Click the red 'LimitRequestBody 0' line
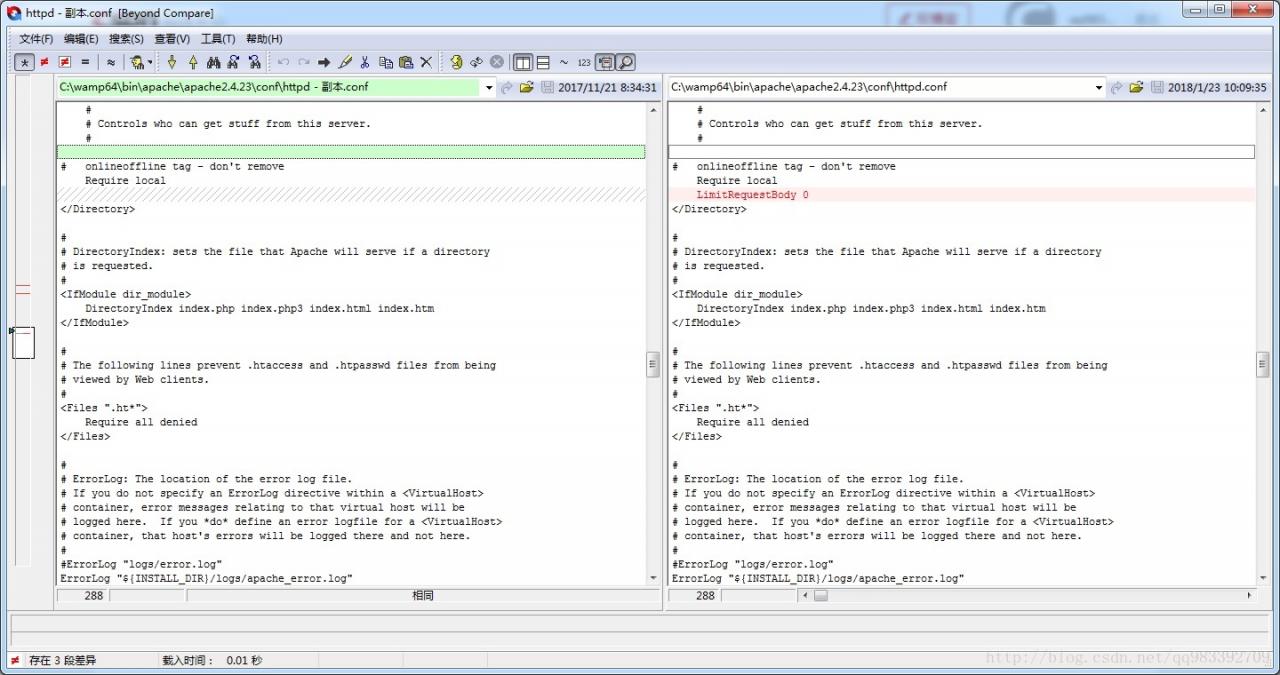The height and width of the screenshot is (675, 1280). 752,195
